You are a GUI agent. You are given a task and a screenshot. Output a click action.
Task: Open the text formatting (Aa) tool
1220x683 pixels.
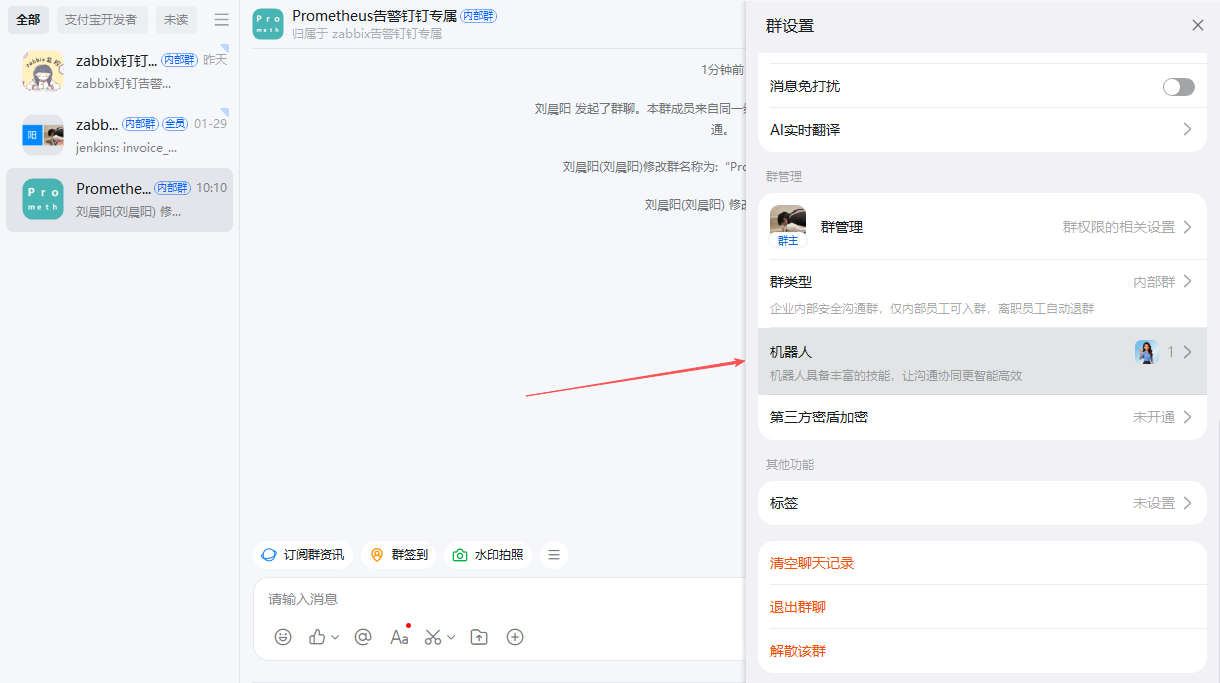tap(399, 637)
